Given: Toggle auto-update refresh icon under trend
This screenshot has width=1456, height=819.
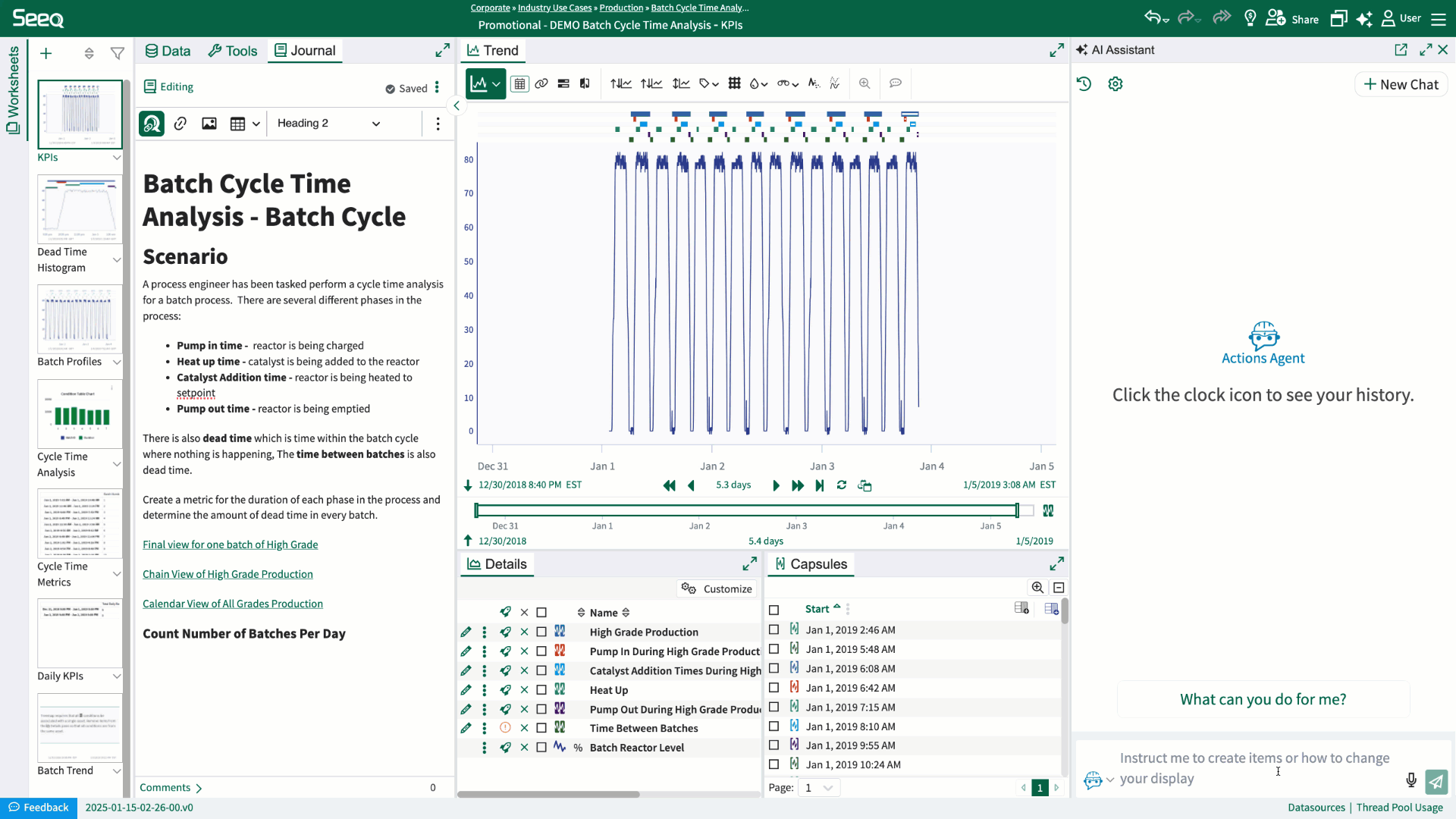Looking at the screenshot, I should click(842, 485).
